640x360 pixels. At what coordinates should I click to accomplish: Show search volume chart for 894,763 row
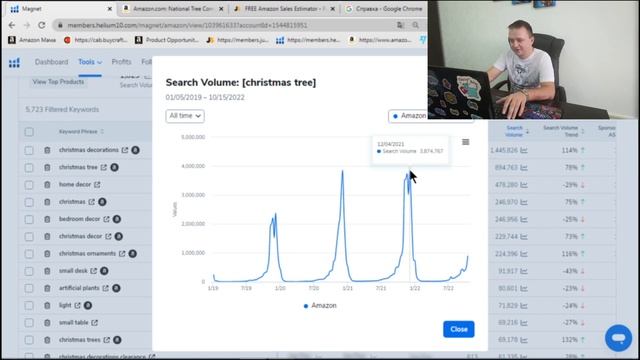tap(524, 168)
